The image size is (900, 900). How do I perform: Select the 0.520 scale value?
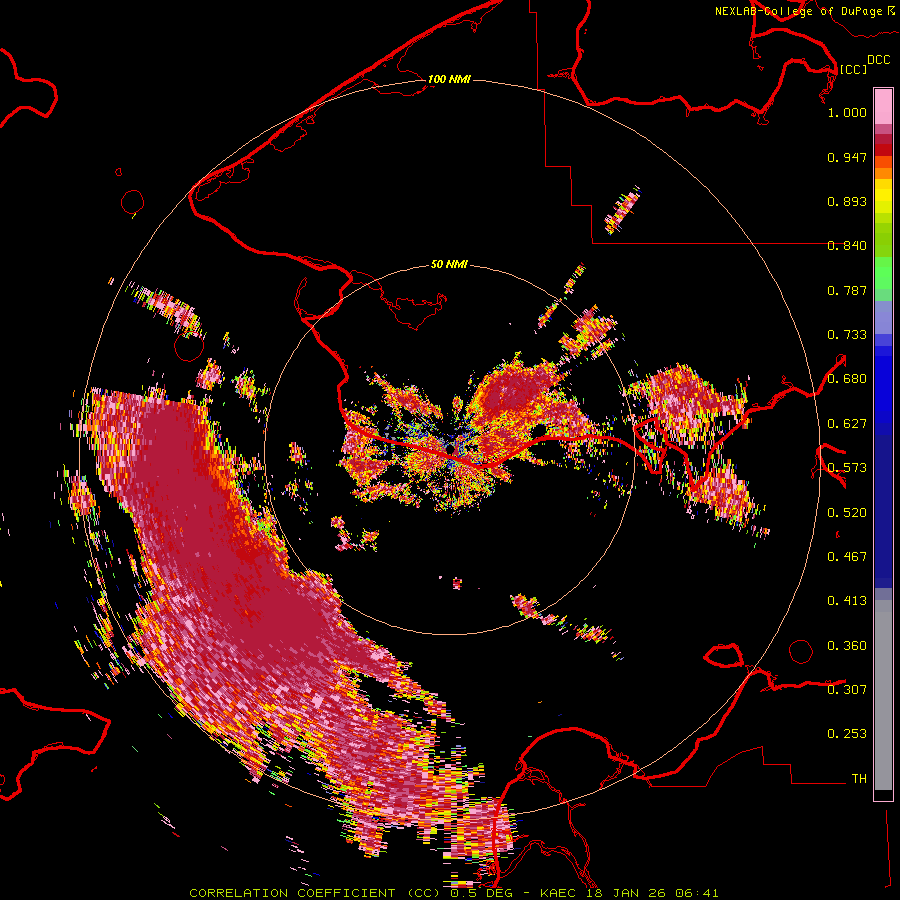(x=847, y=512)
